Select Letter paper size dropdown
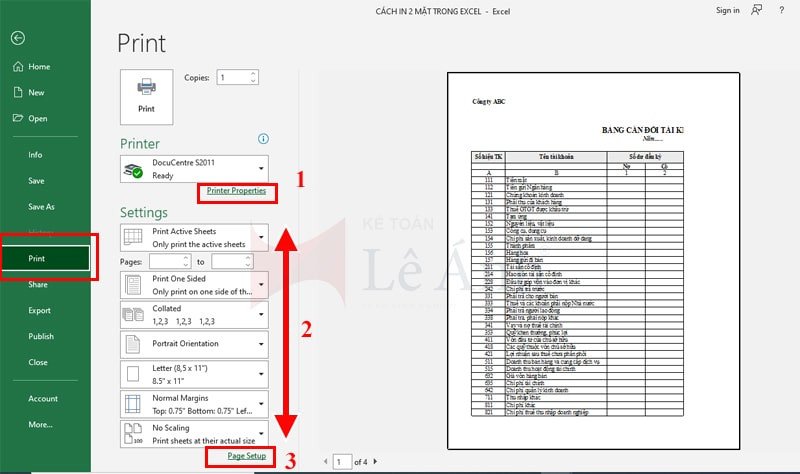 tap(194, 374)
